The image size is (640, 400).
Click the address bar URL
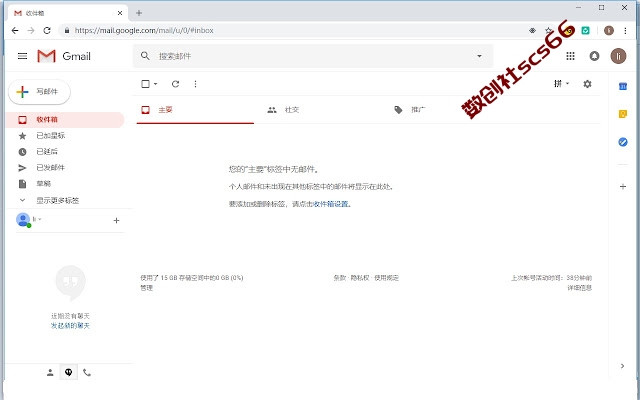point(144,30)
